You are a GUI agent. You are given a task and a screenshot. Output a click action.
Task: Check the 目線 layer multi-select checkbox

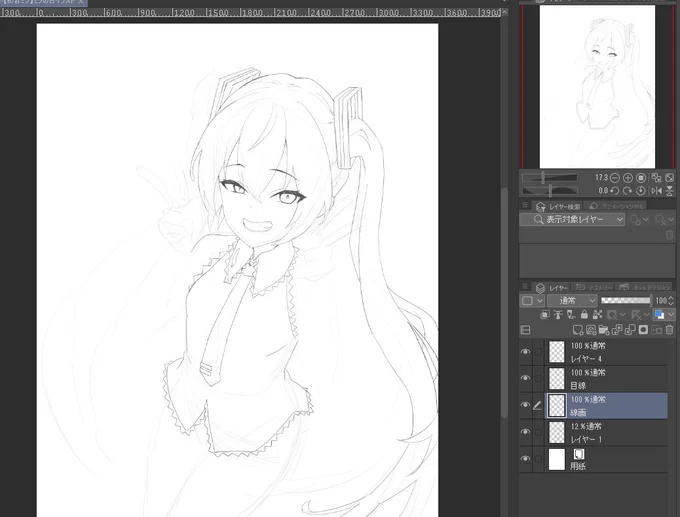click(538, 379)
